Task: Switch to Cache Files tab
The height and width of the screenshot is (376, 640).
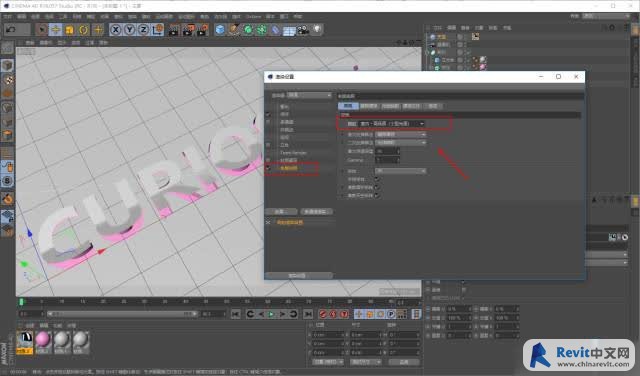Action: 411,106
